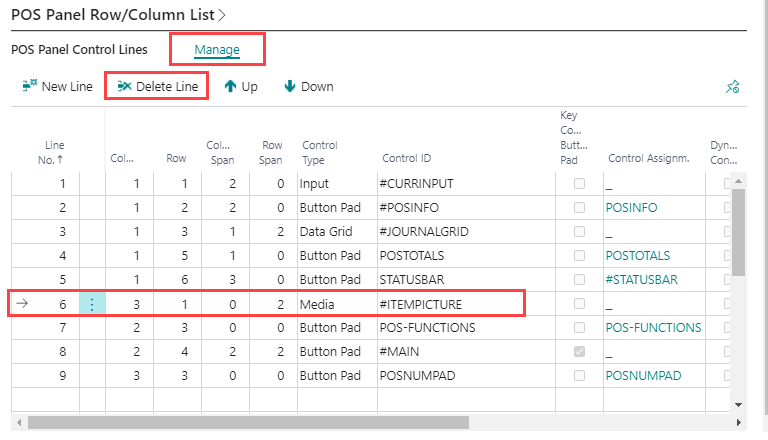Click the Up arrow icon

[230, 87]
